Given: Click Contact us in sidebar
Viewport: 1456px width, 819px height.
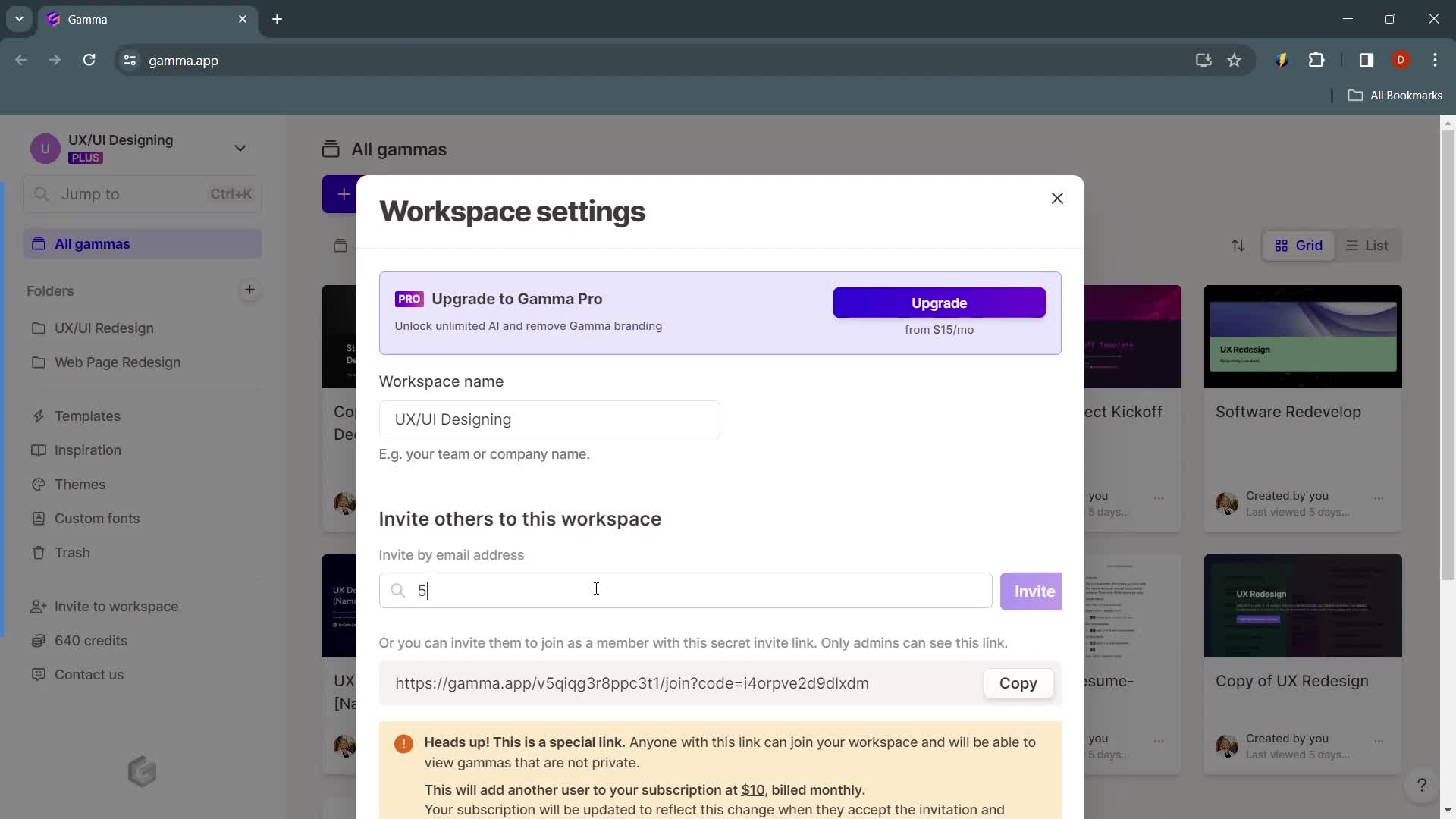Looking at the screenshot, I should point(89,675).
